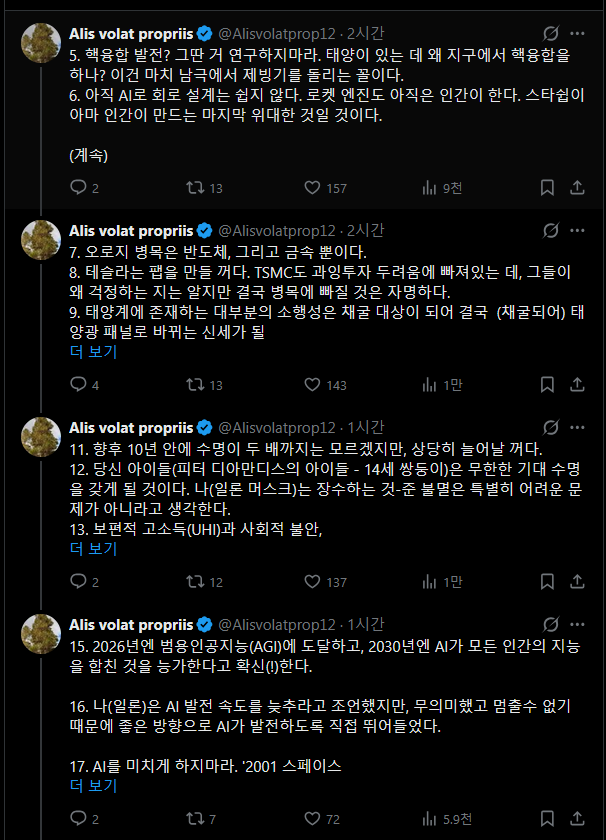The height and width of the screenshot is (840, 606).
Task: View analytics for the 5.9천 views tweet
Action: pyautogui.click(x=429, y=819)
